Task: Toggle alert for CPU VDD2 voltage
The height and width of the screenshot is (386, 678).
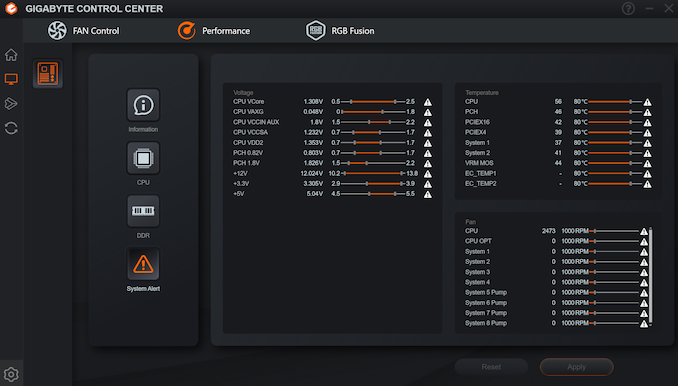Action: 428,143
